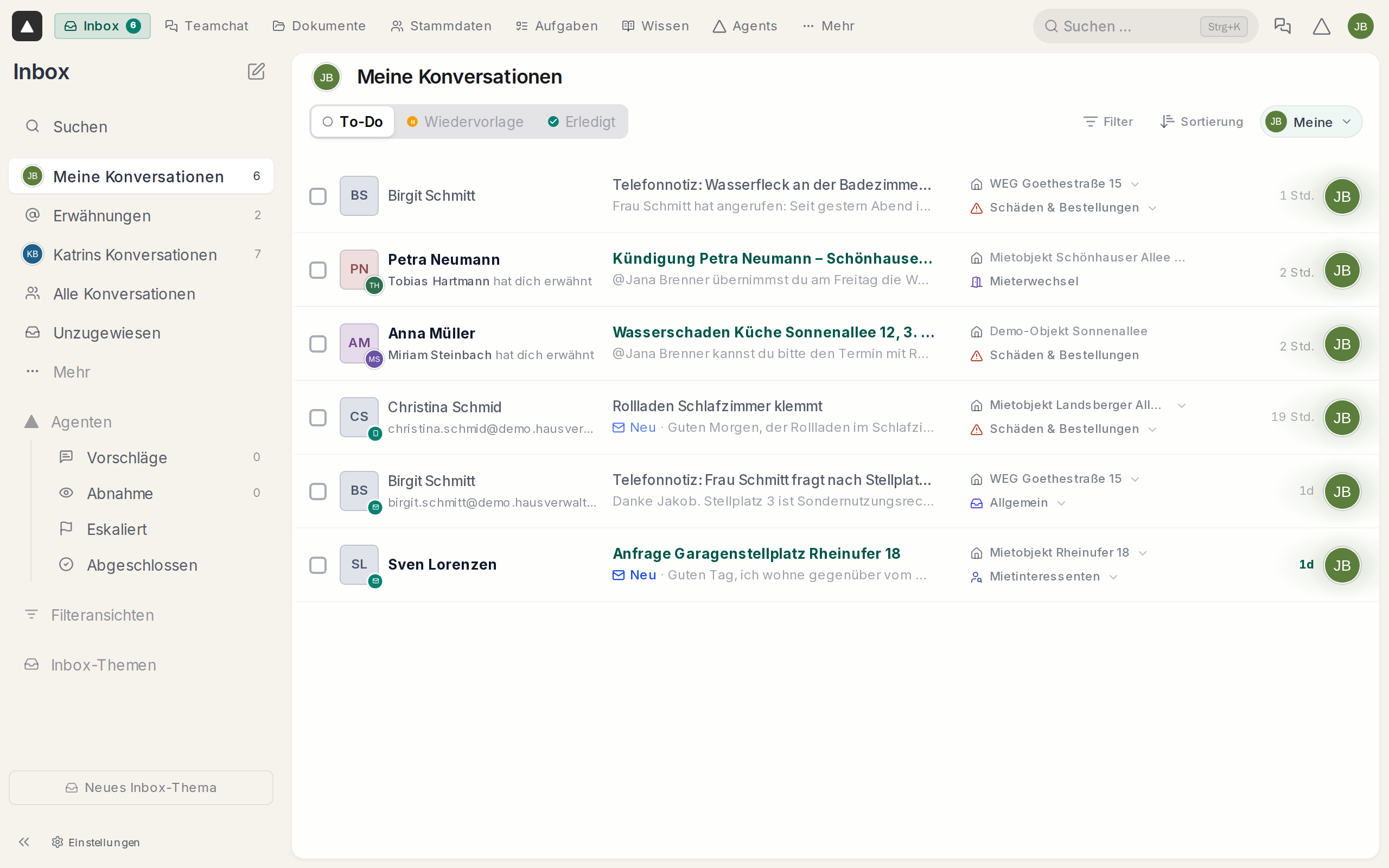Screen dimensions: 1389x868
Task: Tick the checkbox for Anna Müller
Action: pos(318,343)
